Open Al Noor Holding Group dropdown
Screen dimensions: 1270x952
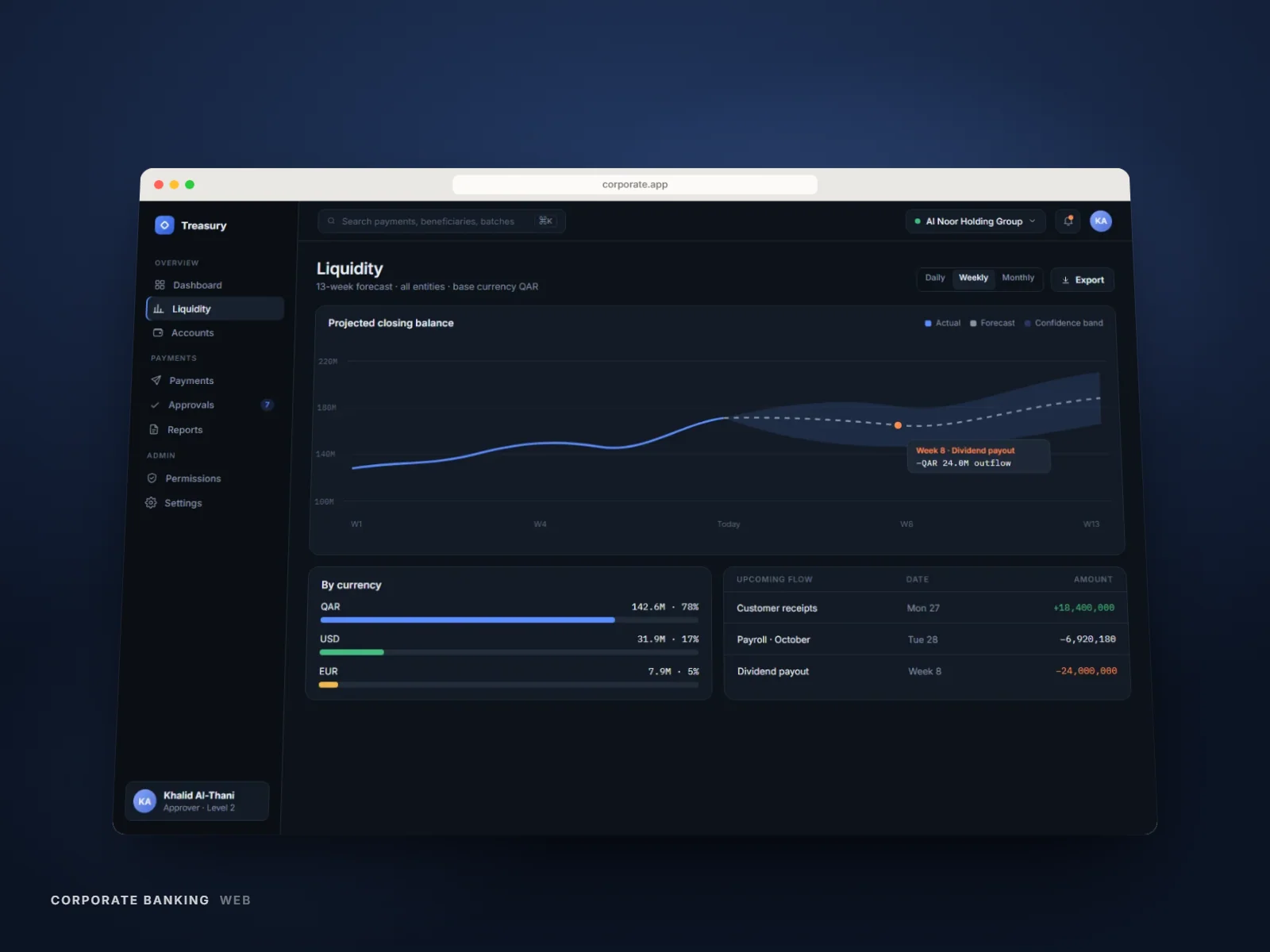pyautogui.click(x=975, y=221)
